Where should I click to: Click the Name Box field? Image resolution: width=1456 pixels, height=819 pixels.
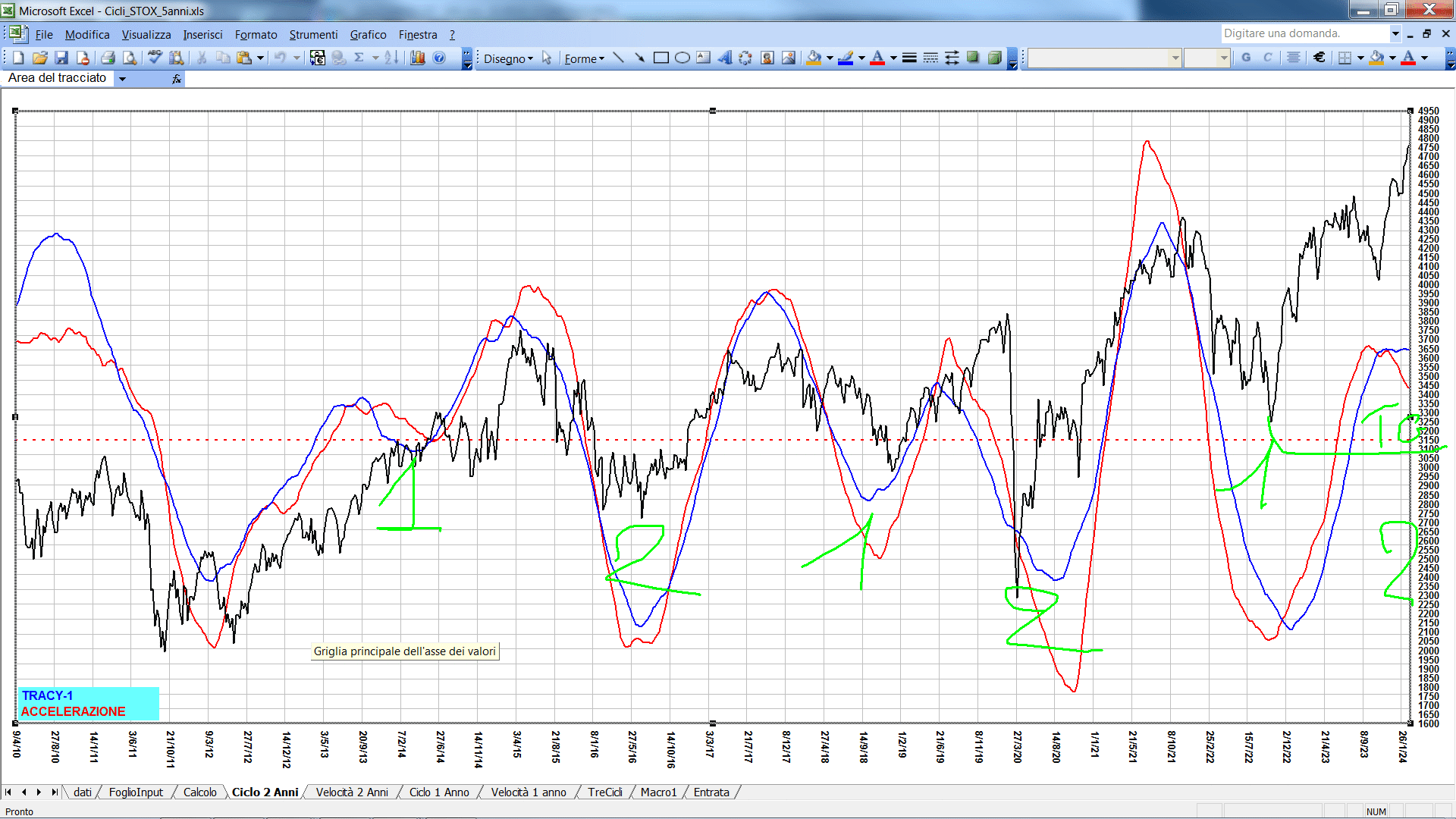[59, 78]
